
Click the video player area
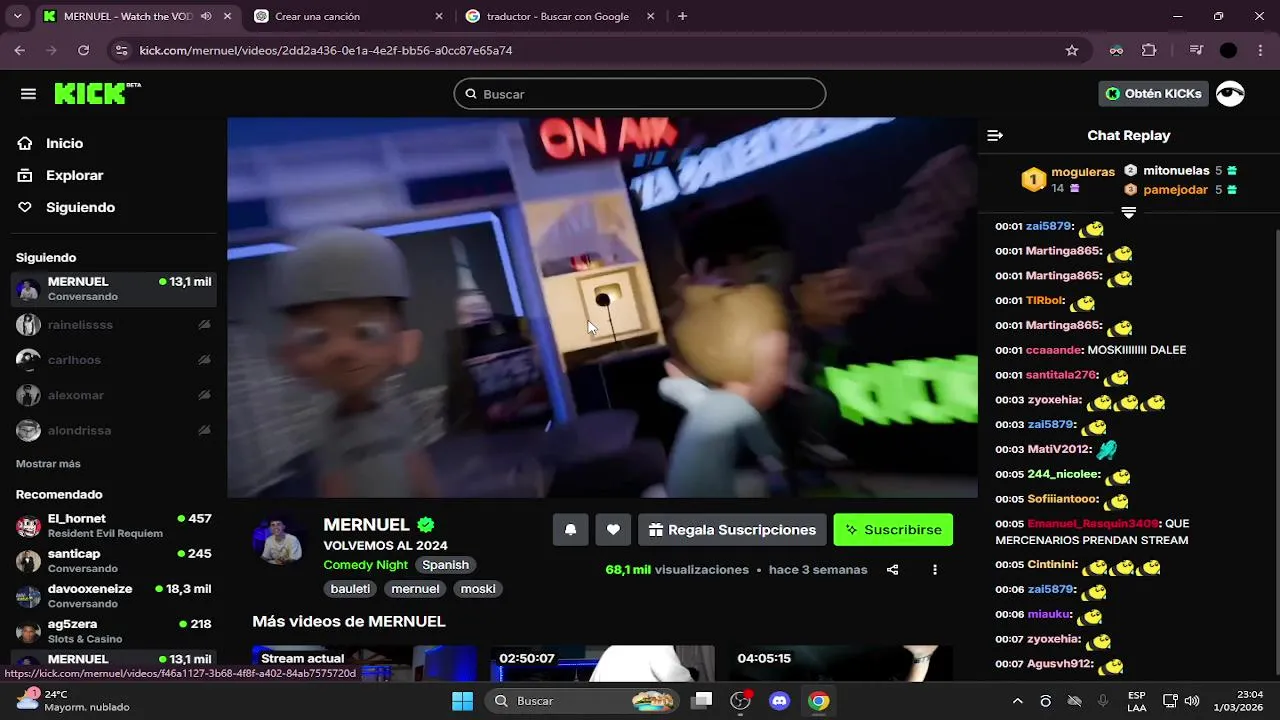click(602, 307)
